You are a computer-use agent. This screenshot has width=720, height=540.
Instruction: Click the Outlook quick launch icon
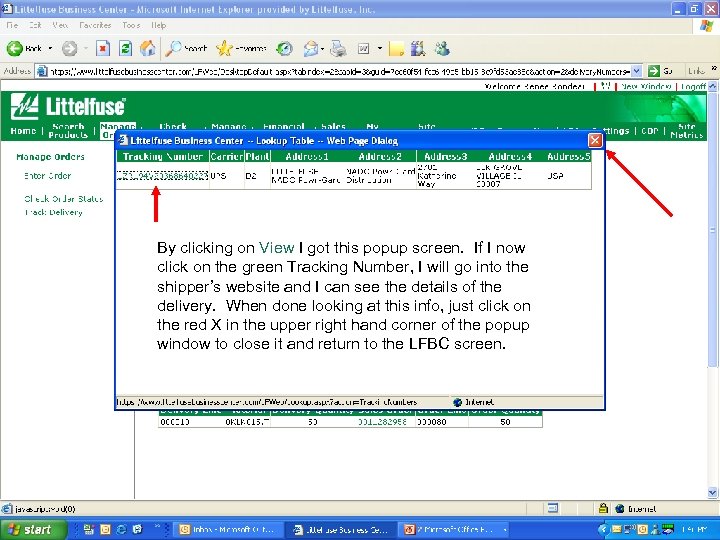pyautogui.click(x=105, y=529)
